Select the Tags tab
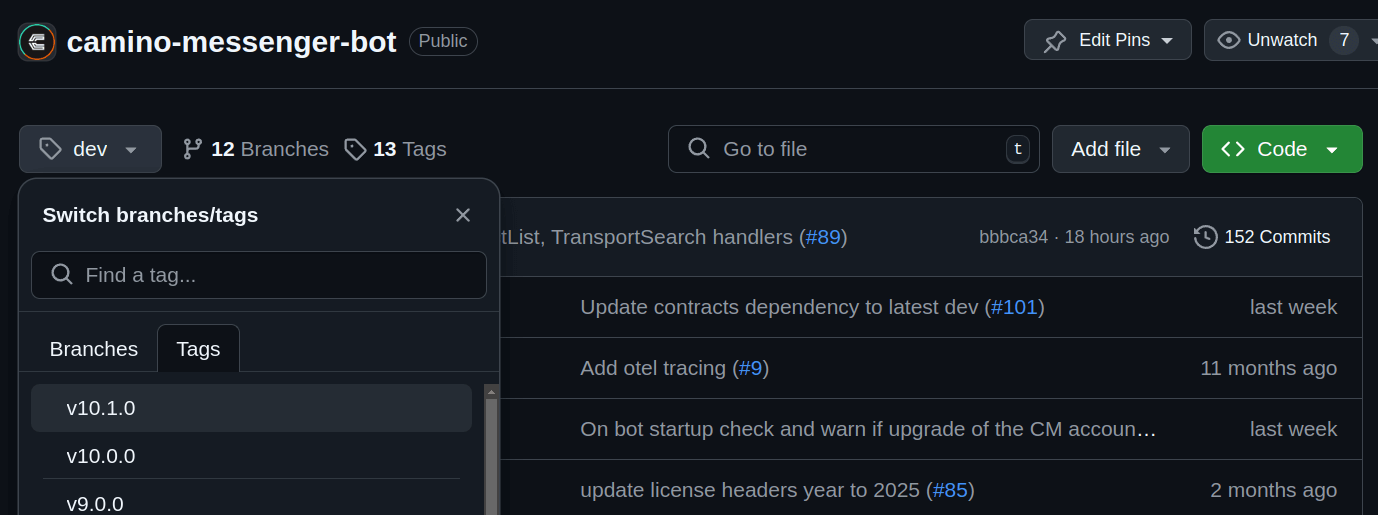Image resolution: width=1378 pixels, height=515 pixels. coord(198,349)
